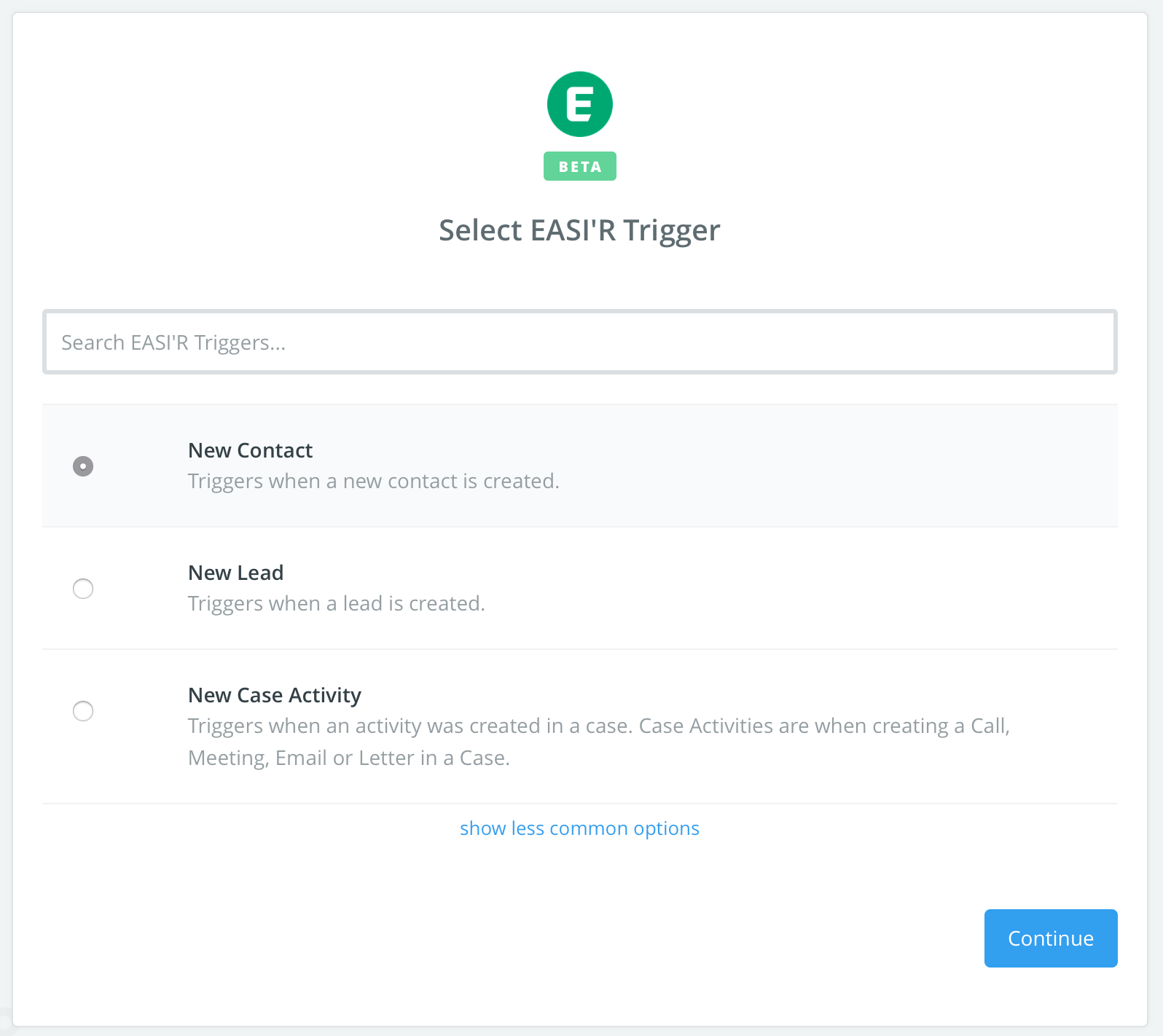Screen dimensions: 1163x1036
Task: Click the New Lead description text
Action: click(x=336, y=603)
